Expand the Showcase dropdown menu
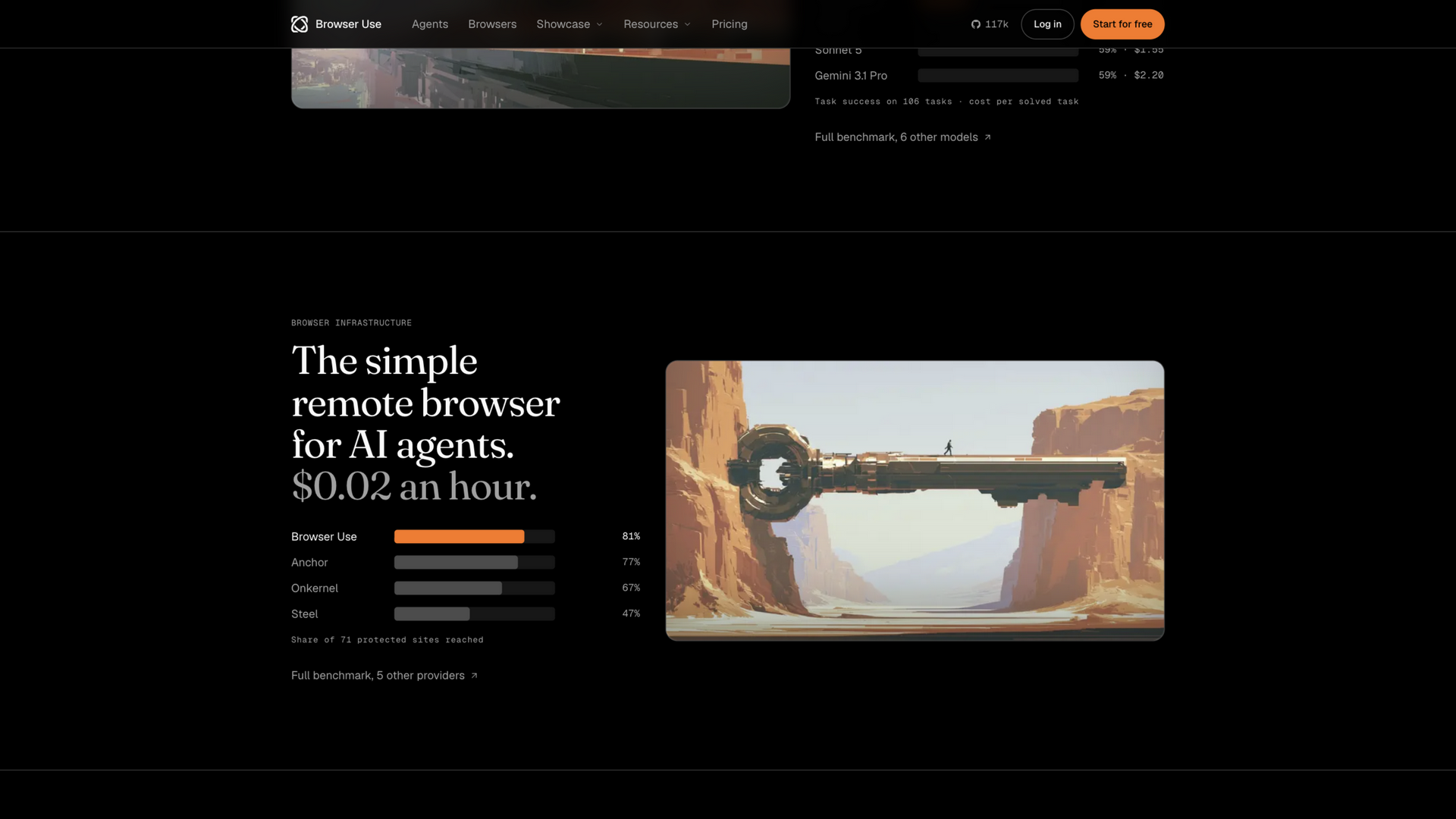 pyautogui.click(x=570, y=24)
